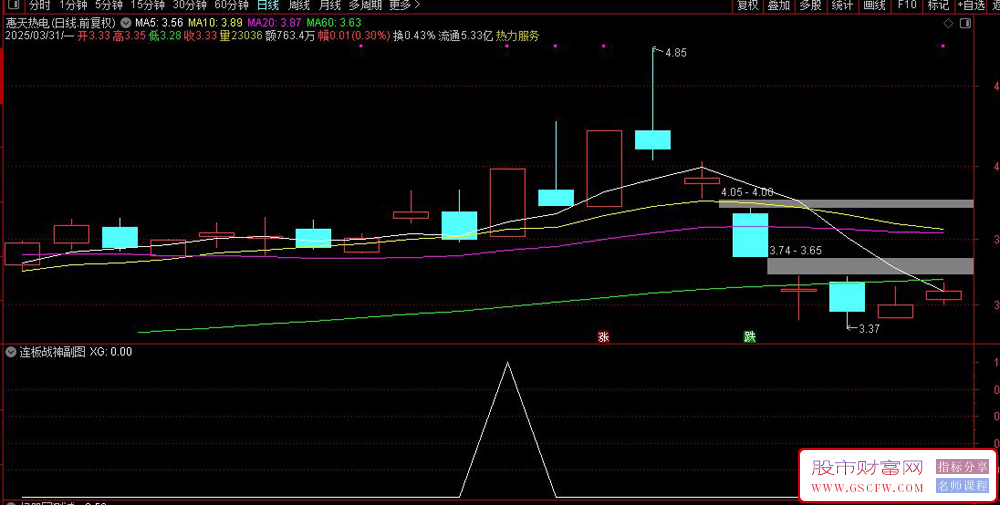This screenshot has width=1000, height=505.
Task: Click the MA20: 3.87 label
Action: [x=274, y=22]
